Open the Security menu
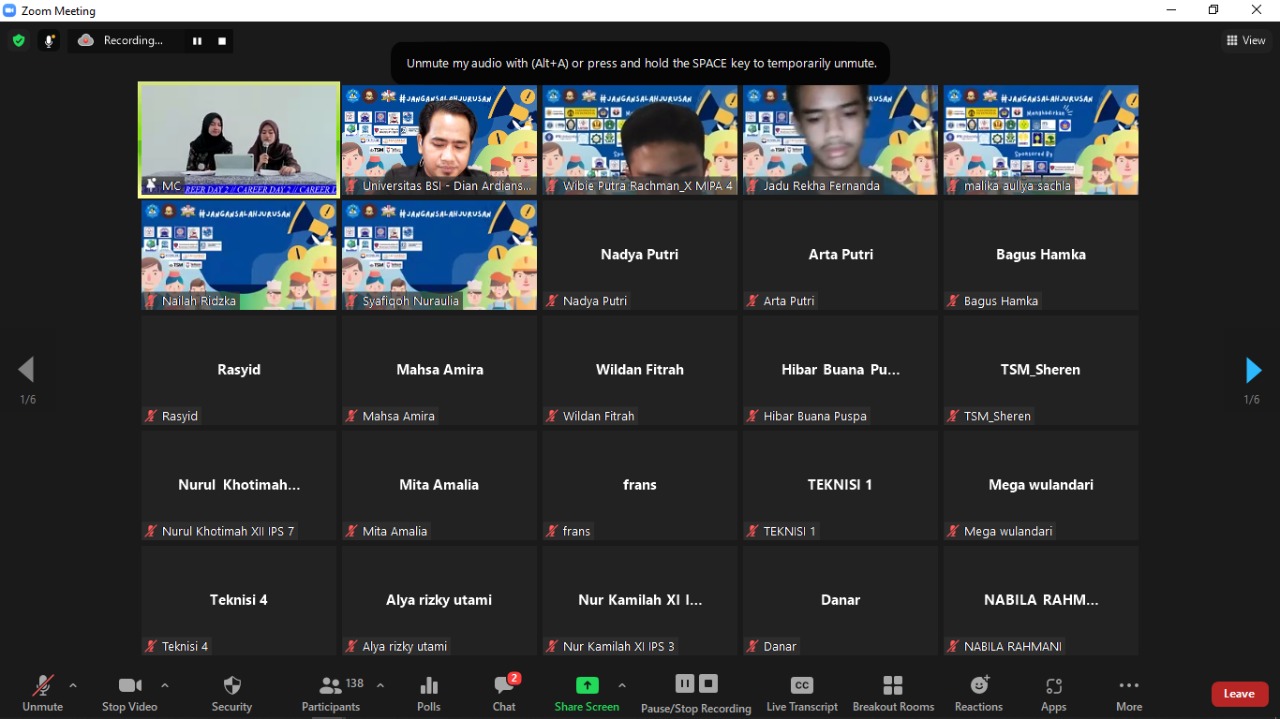The image size is (1280, 719). click(232, 693)
